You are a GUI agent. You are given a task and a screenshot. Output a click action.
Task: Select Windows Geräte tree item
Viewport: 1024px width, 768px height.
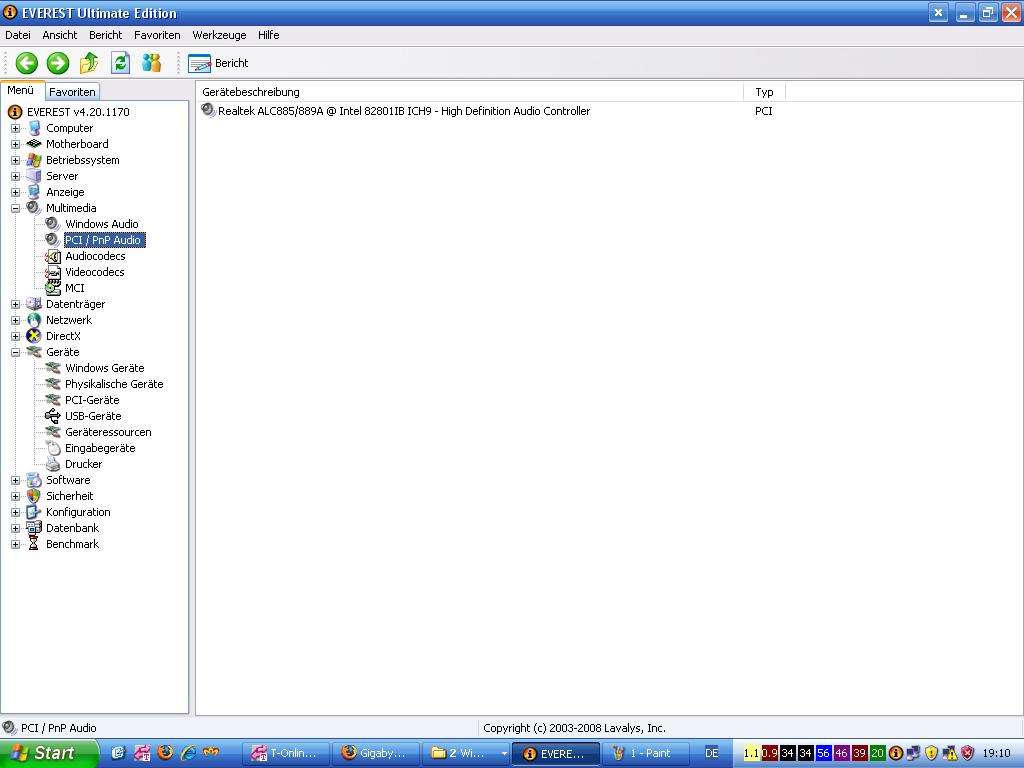(x=104, y=368)
